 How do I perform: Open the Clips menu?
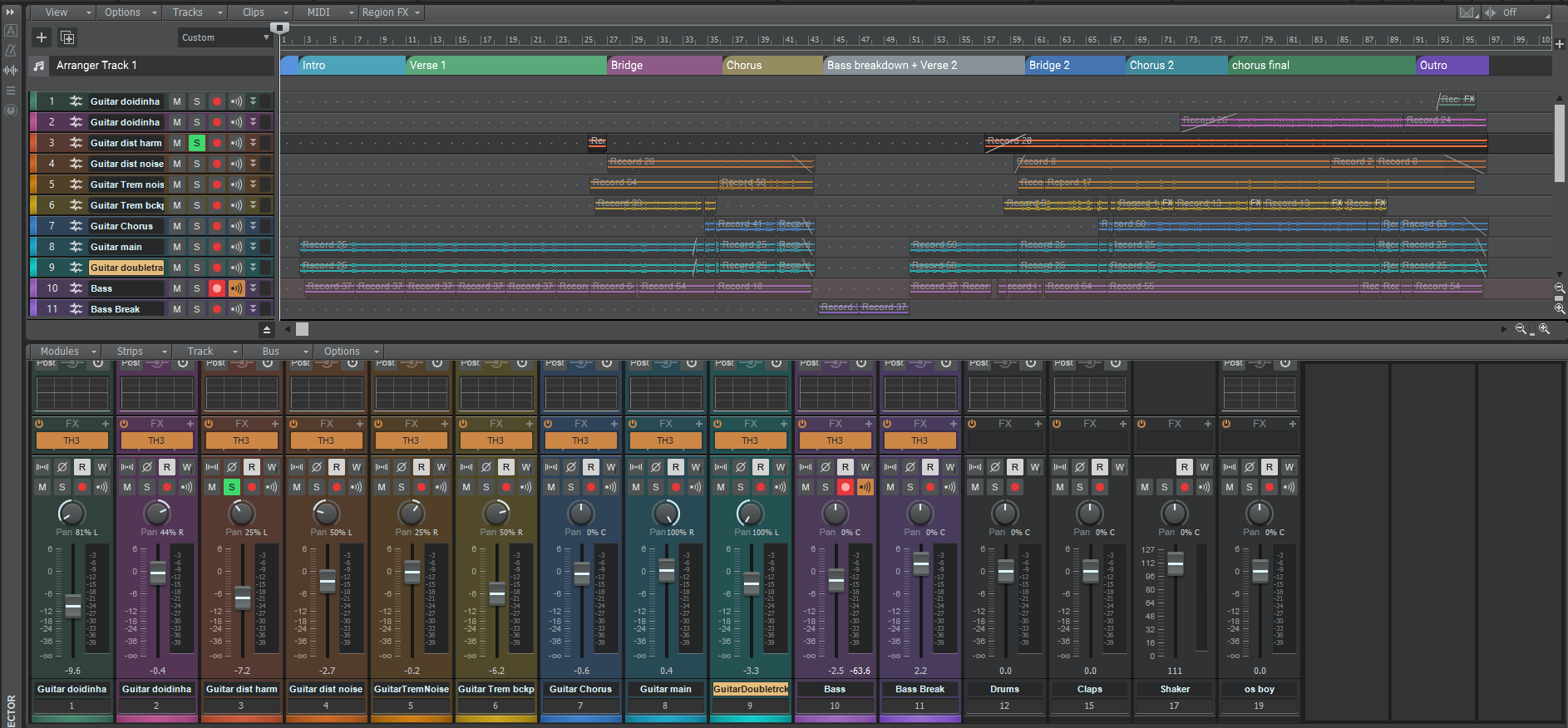click(x=262, y=12)
